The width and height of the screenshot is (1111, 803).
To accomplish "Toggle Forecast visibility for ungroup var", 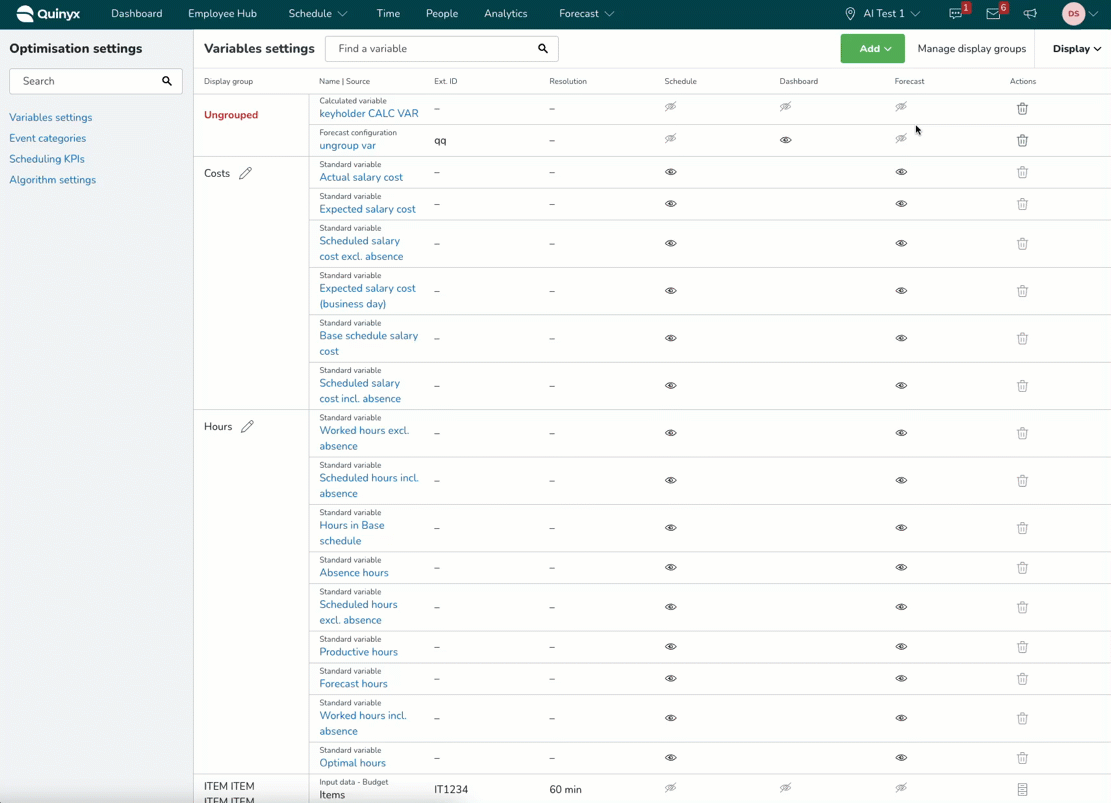I will (901, 138).
